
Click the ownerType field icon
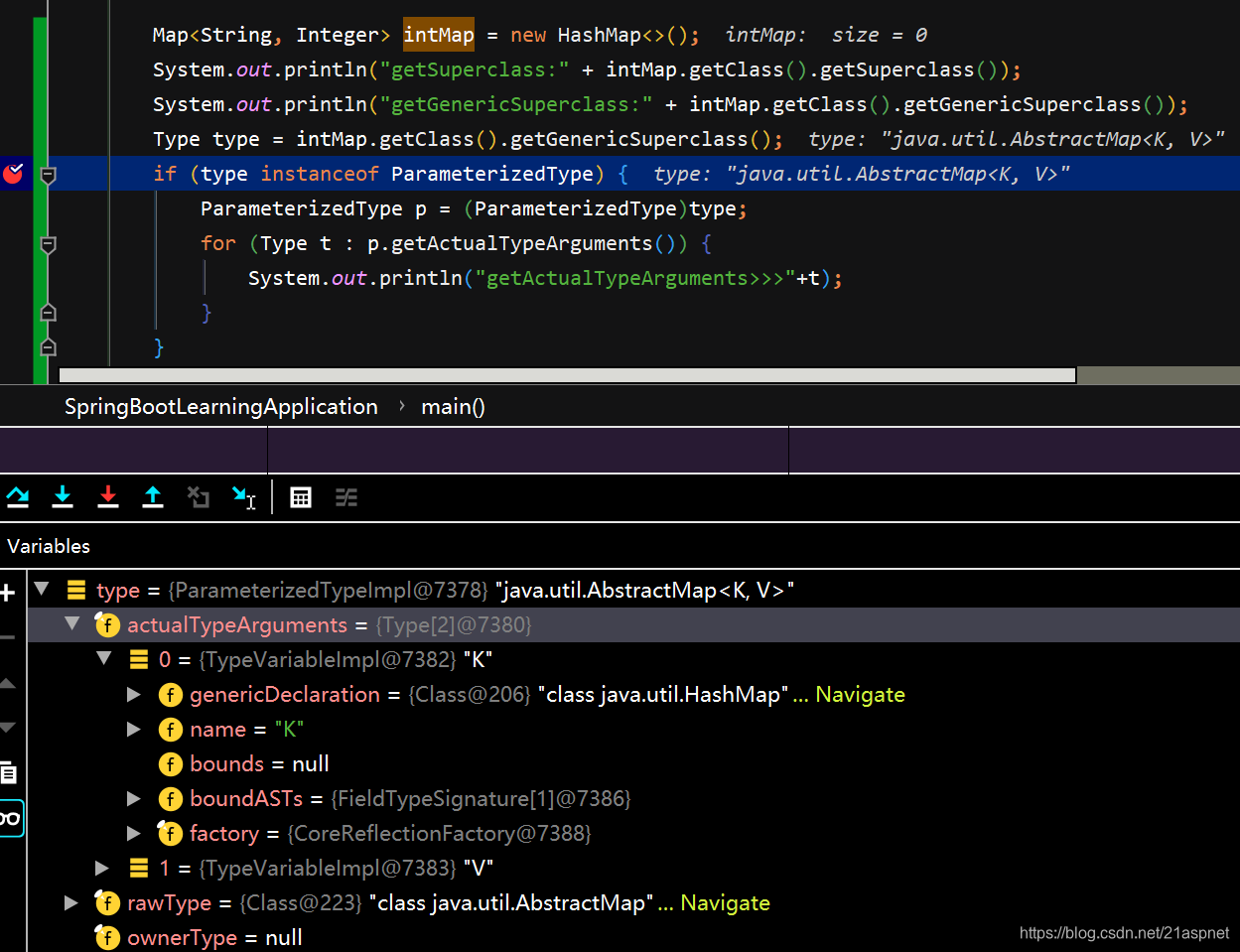(107, 937)
